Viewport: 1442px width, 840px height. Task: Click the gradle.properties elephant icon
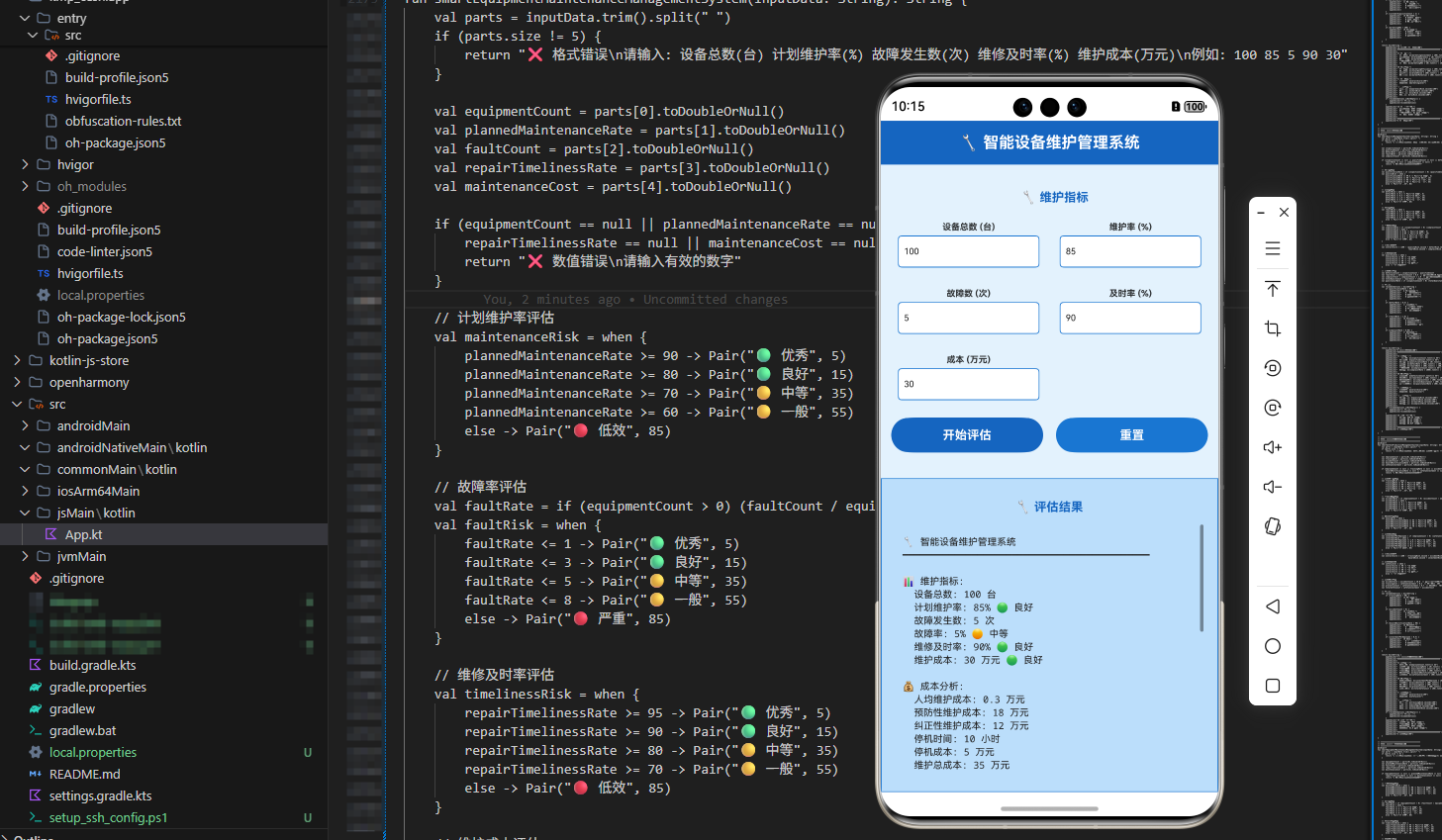(x=36, y=687)
